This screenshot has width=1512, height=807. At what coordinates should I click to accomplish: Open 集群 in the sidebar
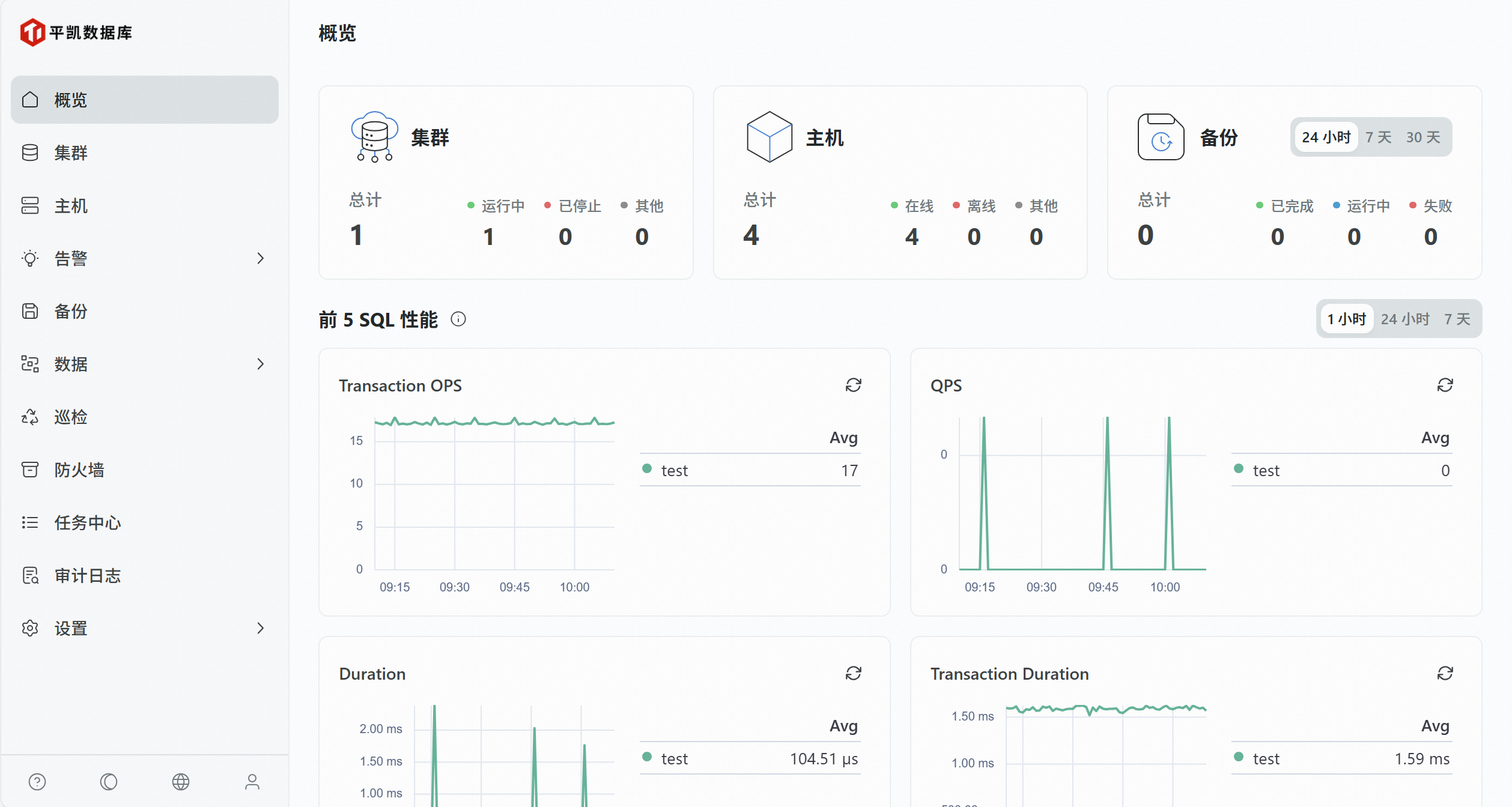(71, 153)
